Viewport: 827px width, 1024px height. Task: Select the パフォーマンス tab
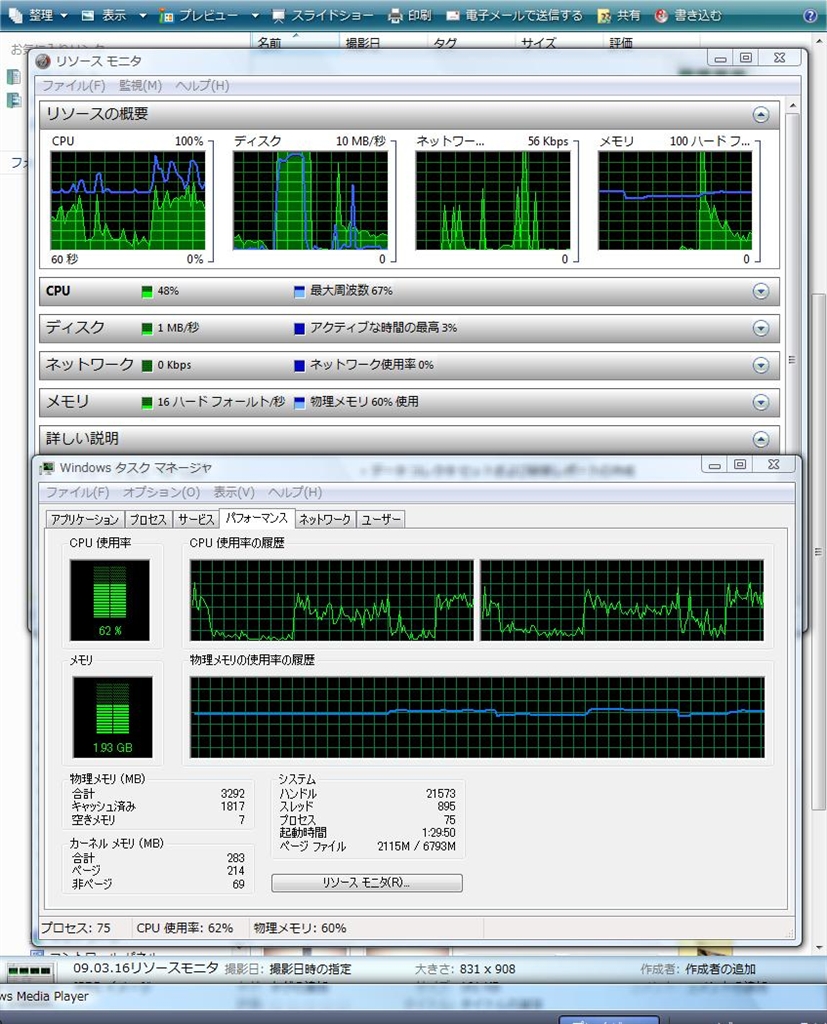click(257, 519)
